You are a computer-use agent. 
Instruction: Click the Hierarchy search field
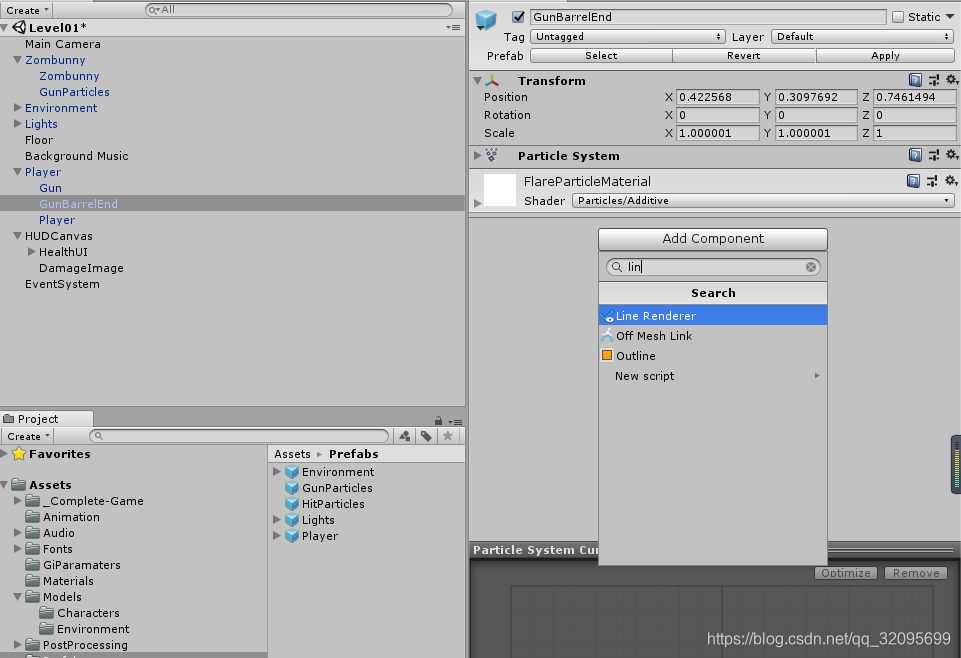(299, 10)
